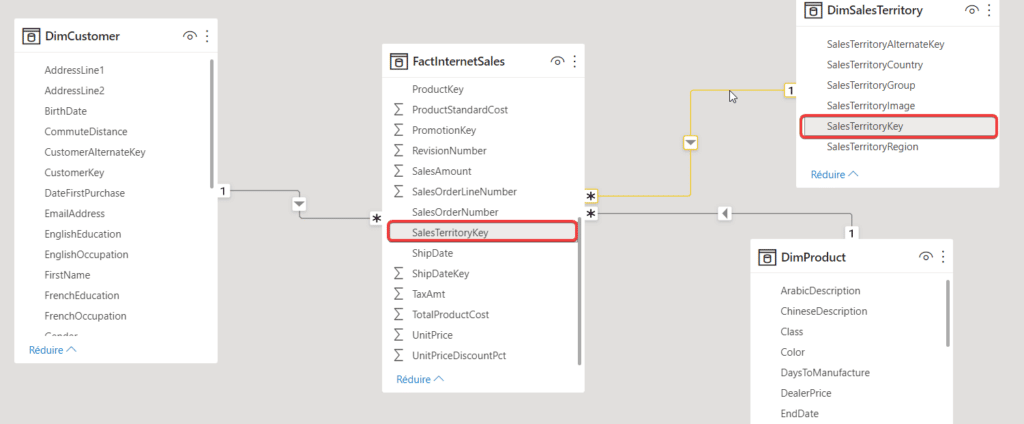Image resolution: width=1024 pixels, height=424 pixels.
Task: Click the DimCustomer table icon
Action: 31,37
